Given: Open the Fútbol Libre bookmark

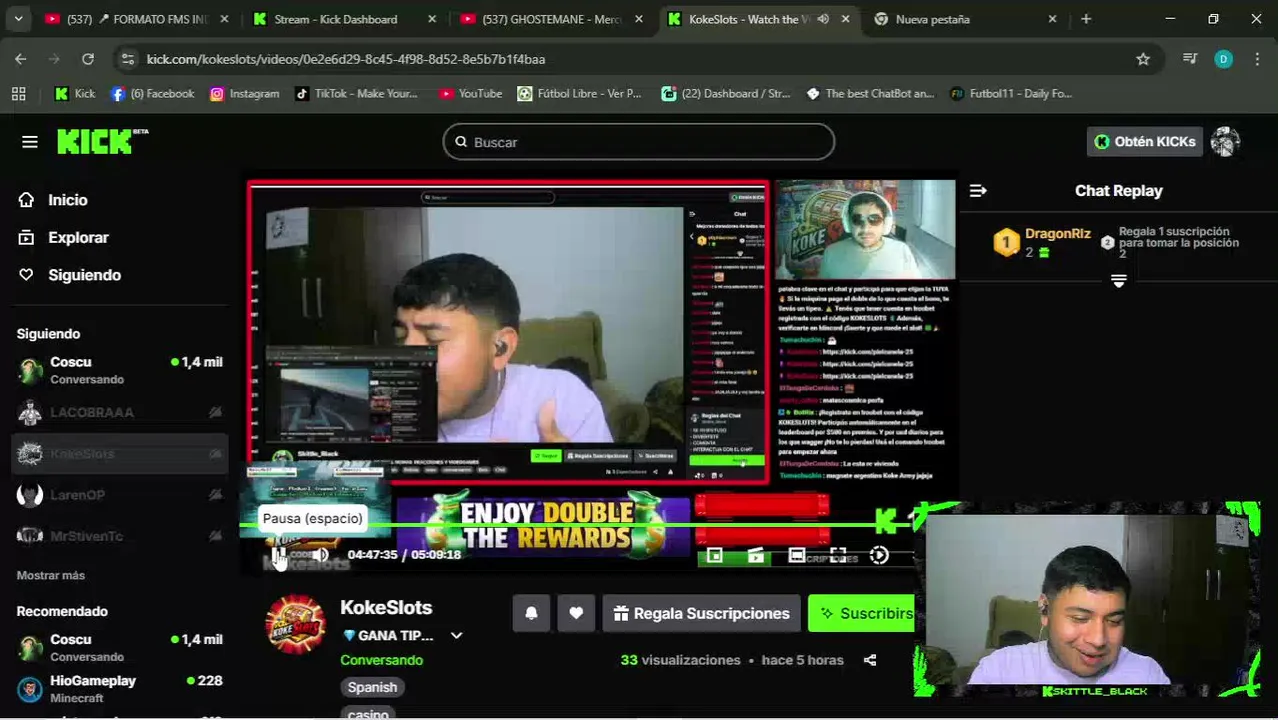Looking at the screenshot, I should point(579,93).
